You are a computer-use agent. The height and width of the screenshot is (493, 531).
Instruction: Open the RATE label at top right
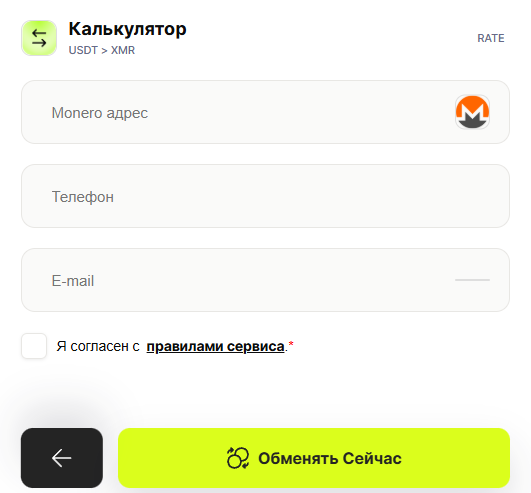[491, 38]
